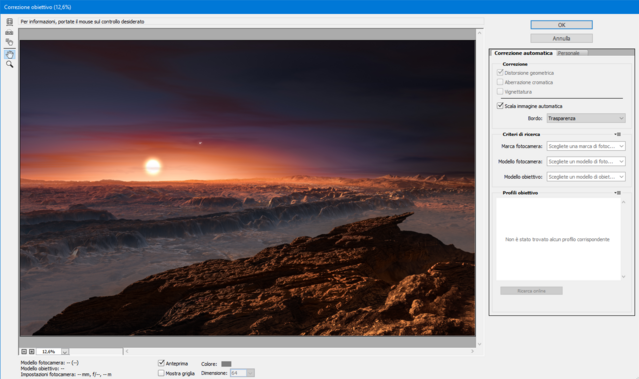
Task: Enable Aberrazione cromatica checkbox
Action: click(x=500, y=82)
